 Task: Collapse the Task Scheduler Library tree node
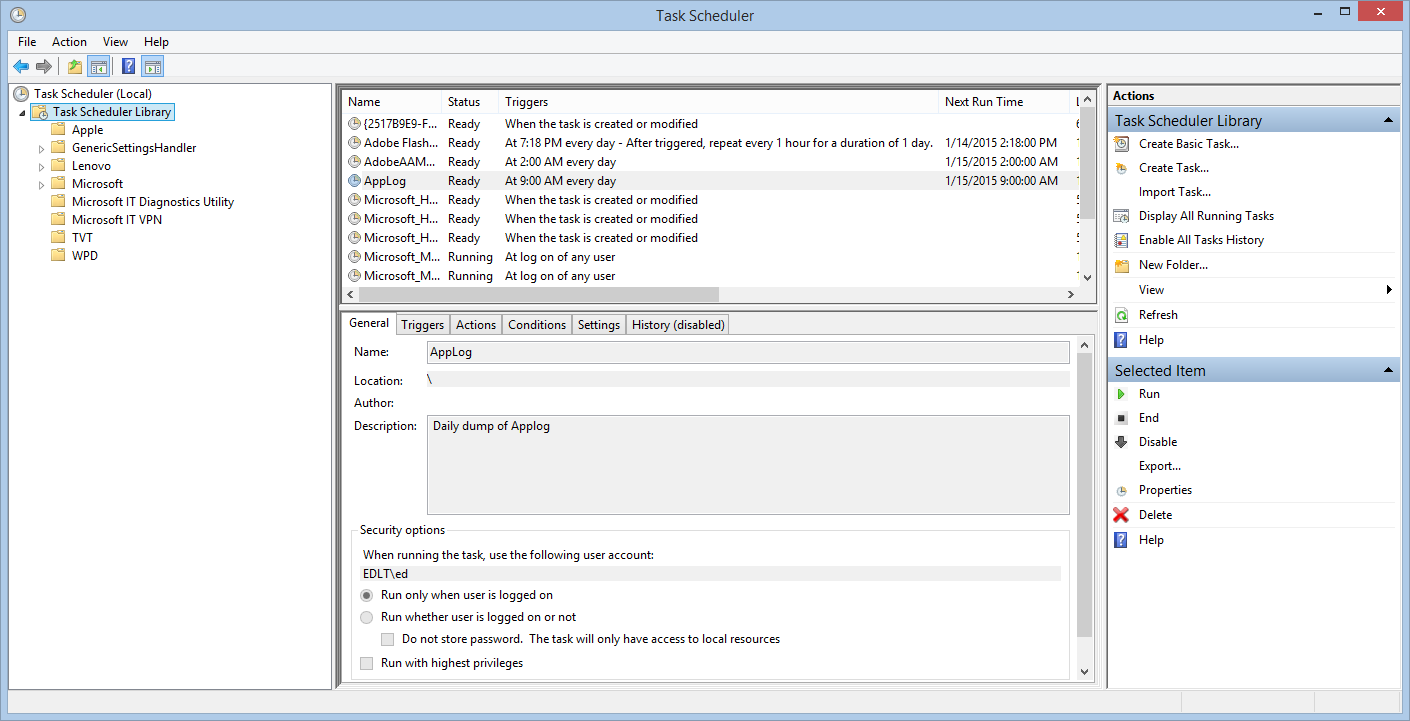22,113
